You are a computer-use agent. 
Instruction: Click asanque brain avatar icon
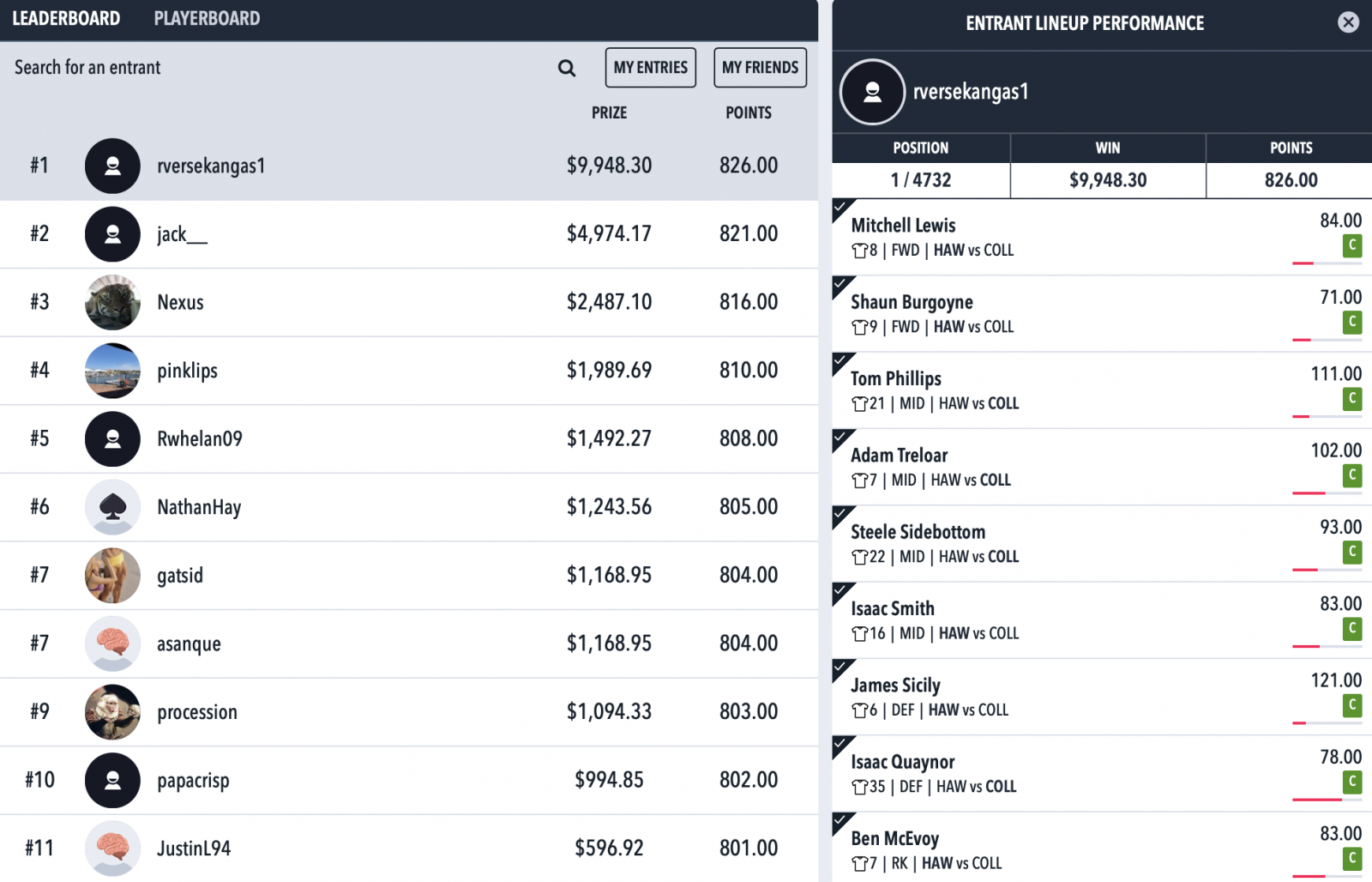(x=112, y=643)
